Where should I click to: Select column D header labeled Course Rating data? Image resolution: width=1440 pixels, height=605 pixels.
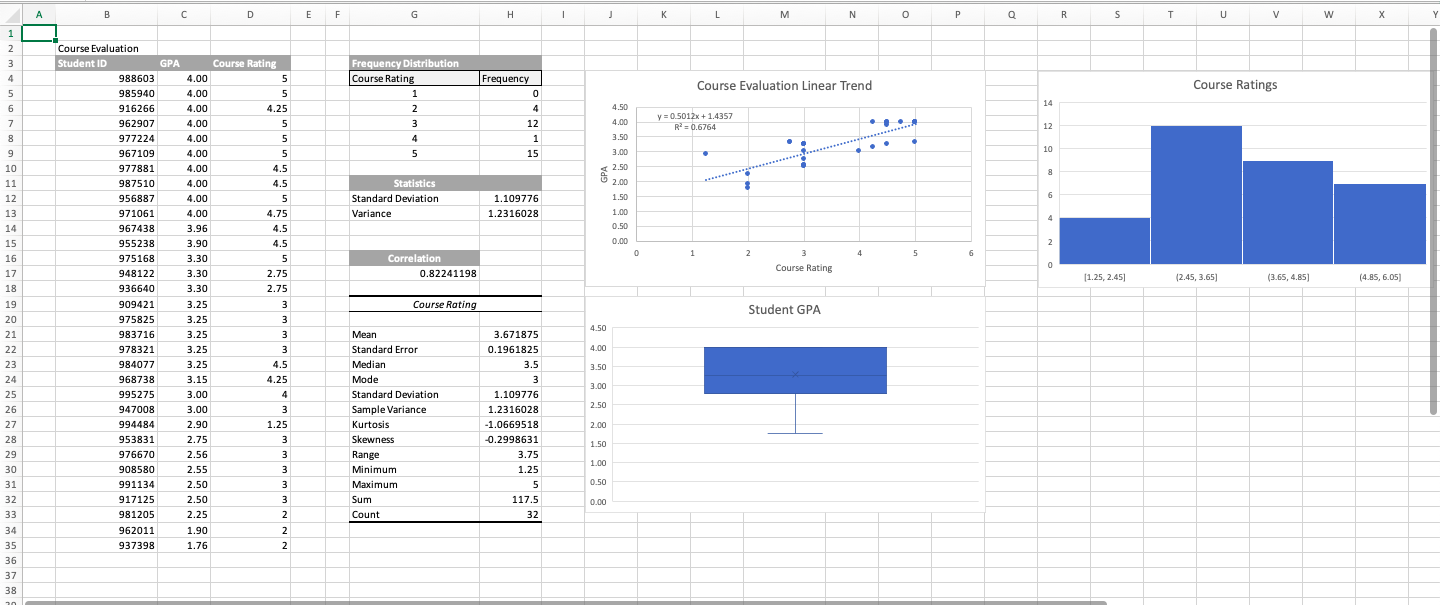[x=250, y=15]
